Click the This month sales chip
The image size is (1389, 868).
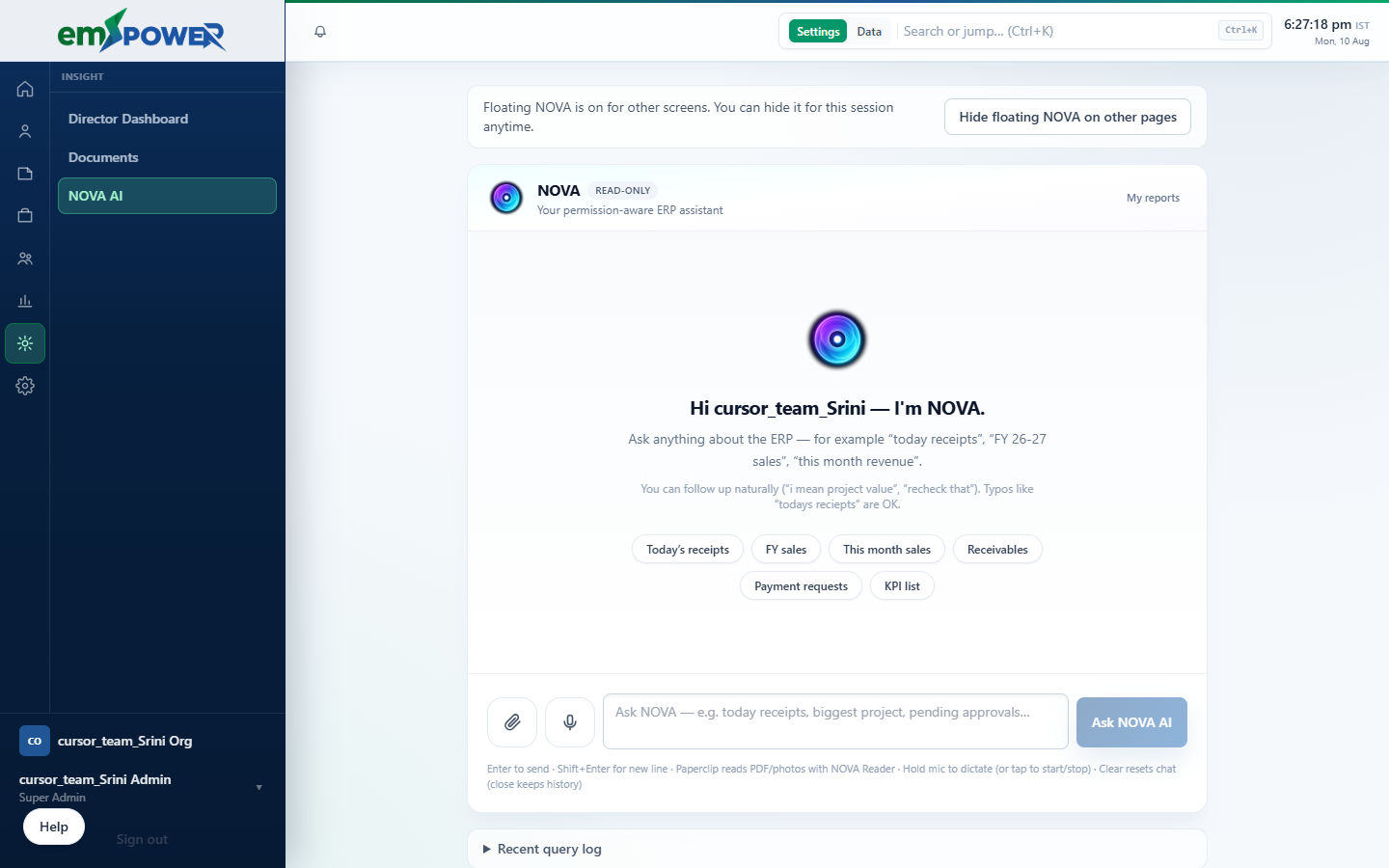[x=886, y=550]
